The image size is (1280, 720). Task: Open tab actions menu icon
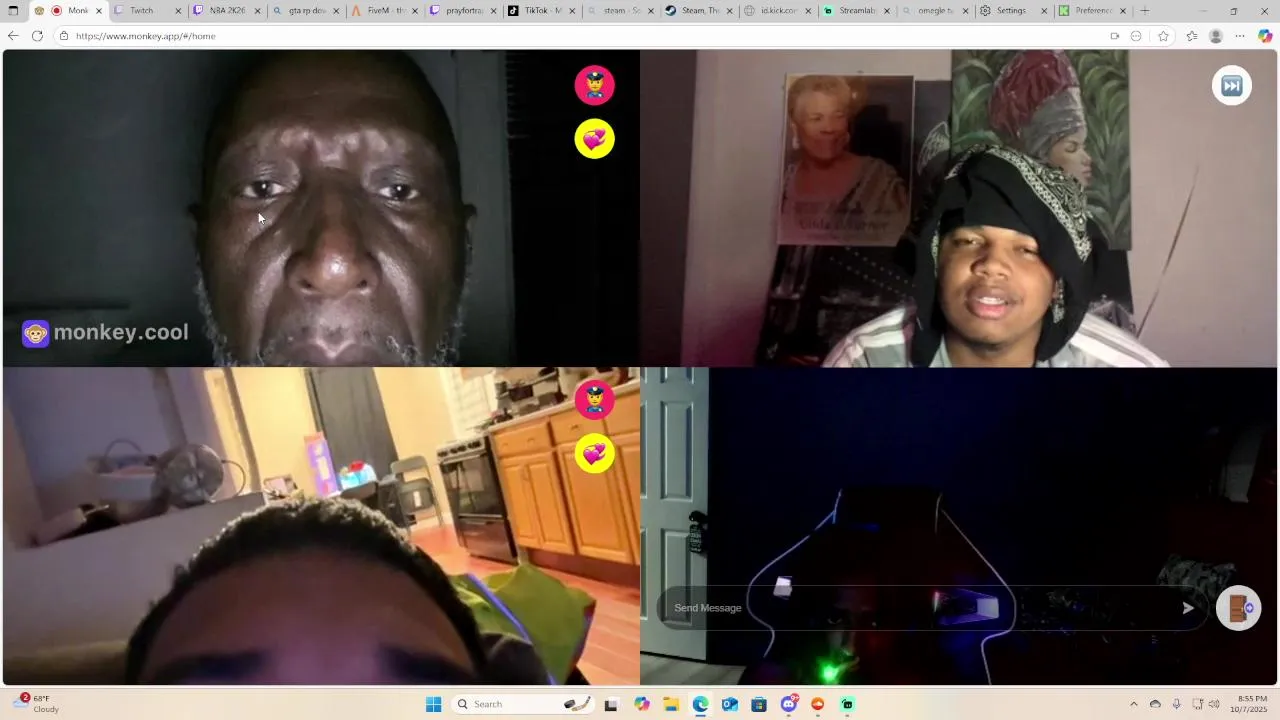13,11
